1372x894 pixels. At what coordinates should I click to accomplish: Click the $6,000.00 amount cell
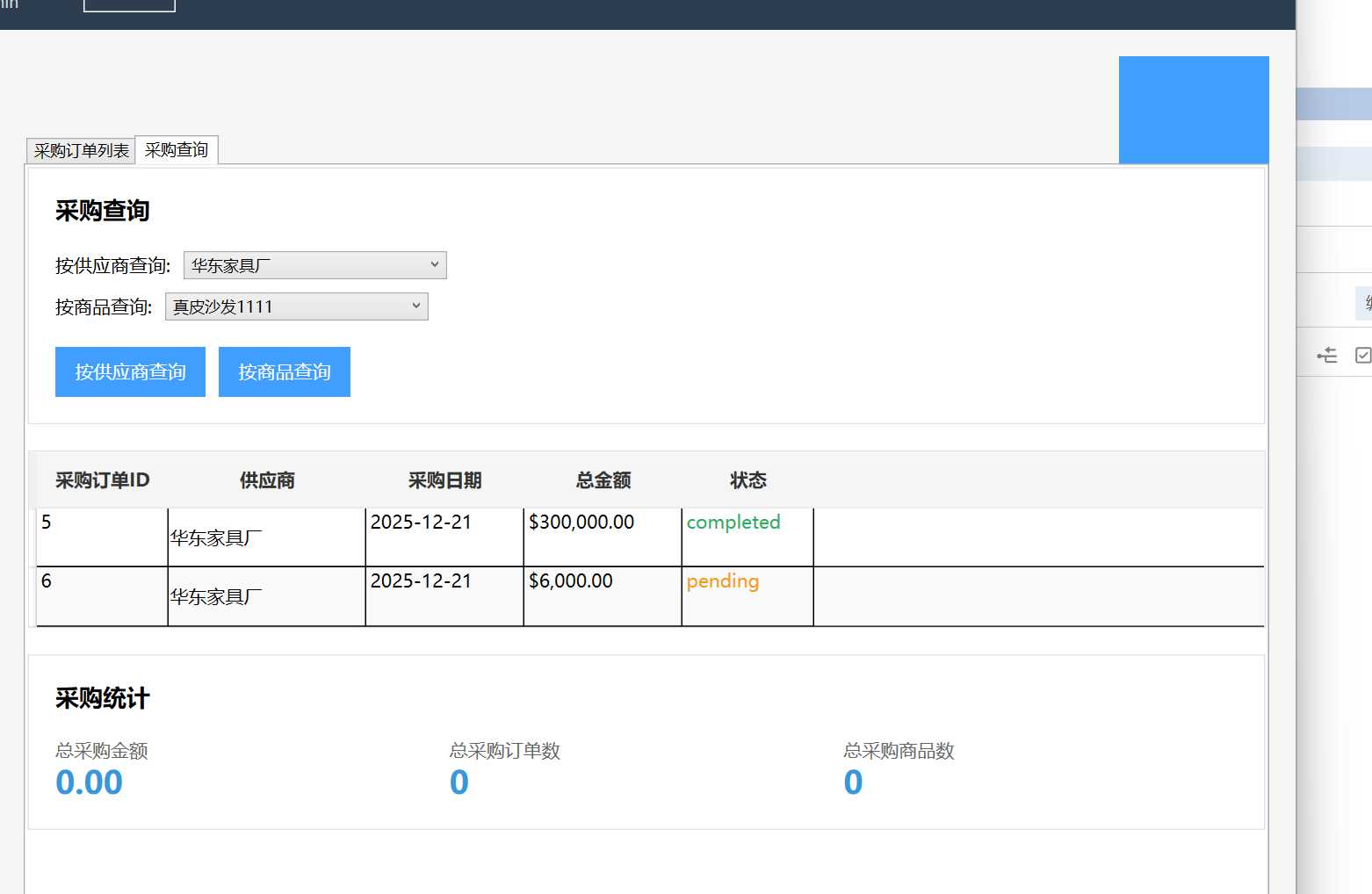point(603,596)
